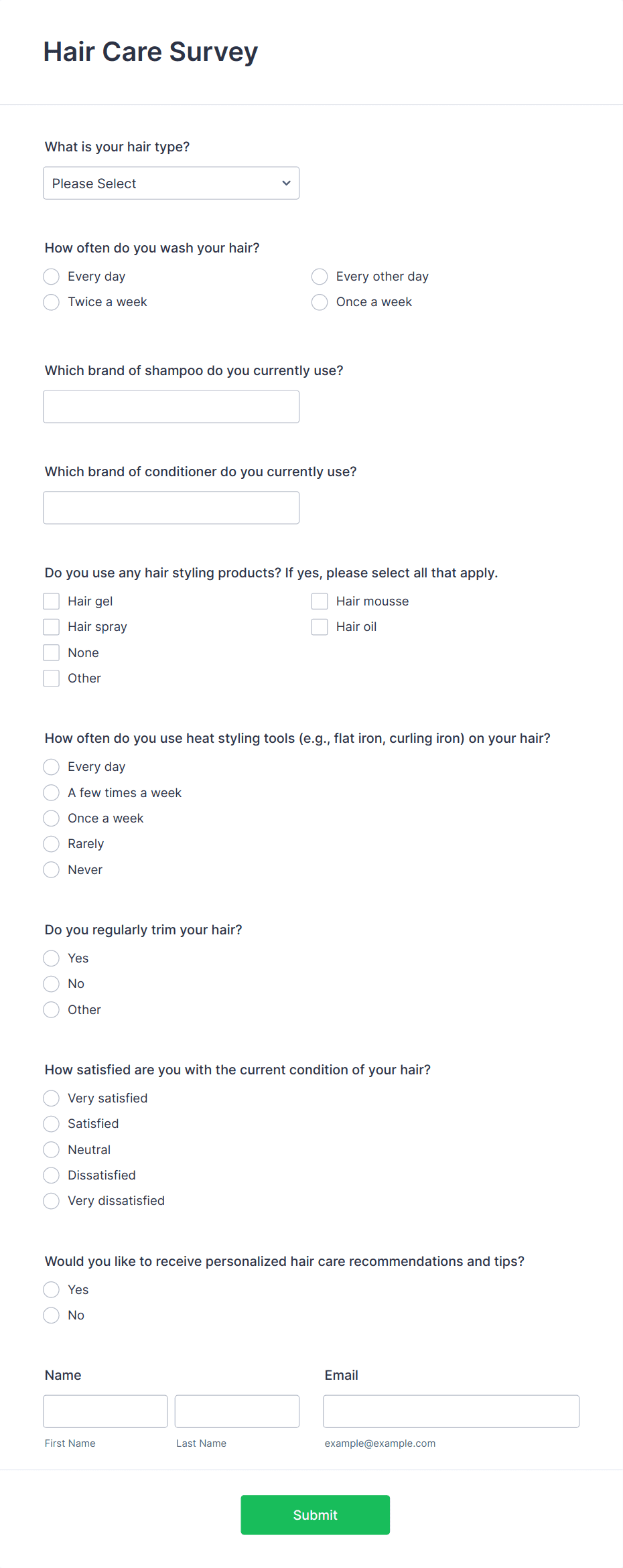
Task: Select 'Rarely' for heat styling tools
Action: pyautogui.click(x=51, y=844)
